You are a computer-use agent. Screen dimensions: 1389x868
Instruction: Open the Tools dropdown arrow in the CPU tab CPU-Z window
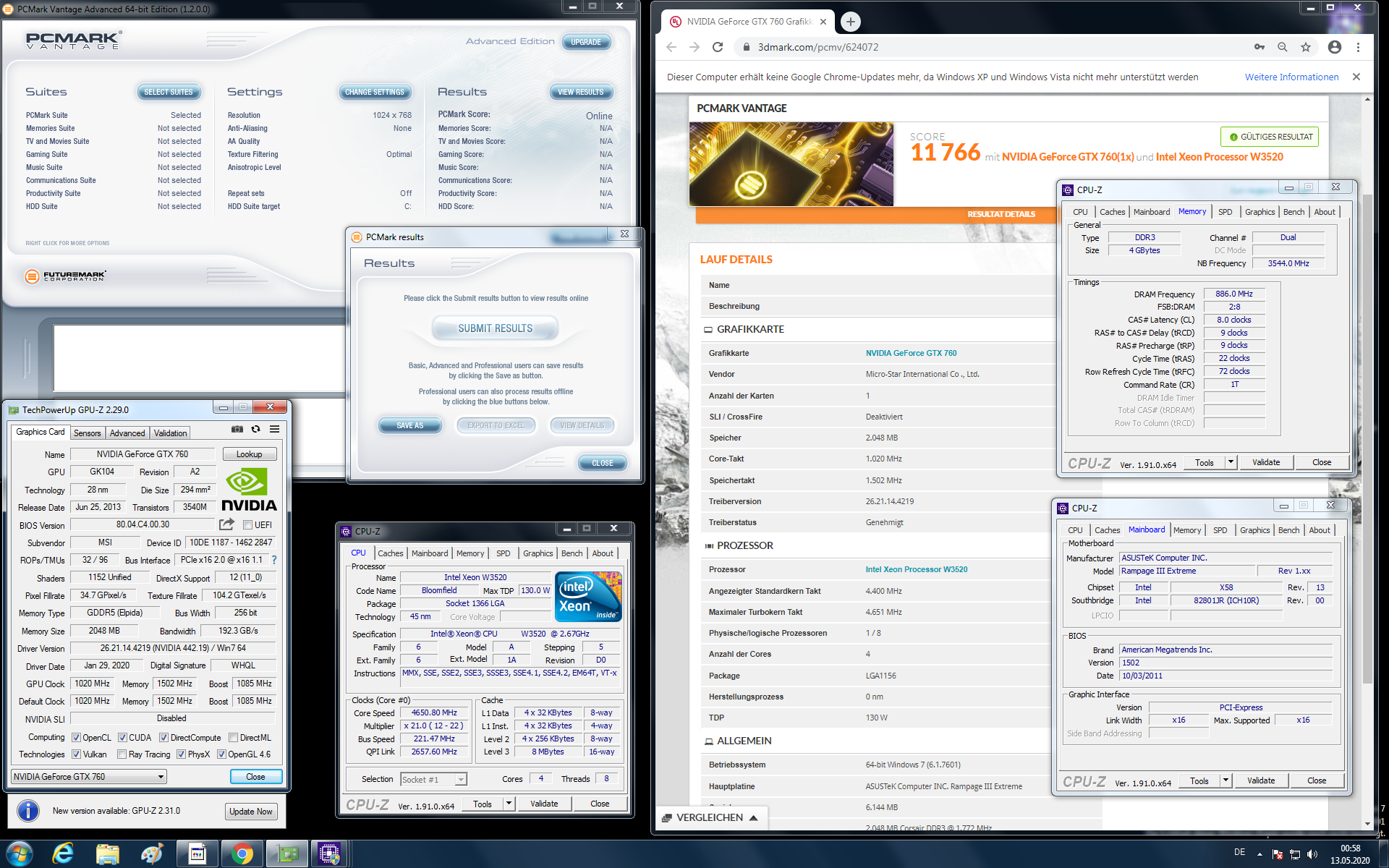509,804
